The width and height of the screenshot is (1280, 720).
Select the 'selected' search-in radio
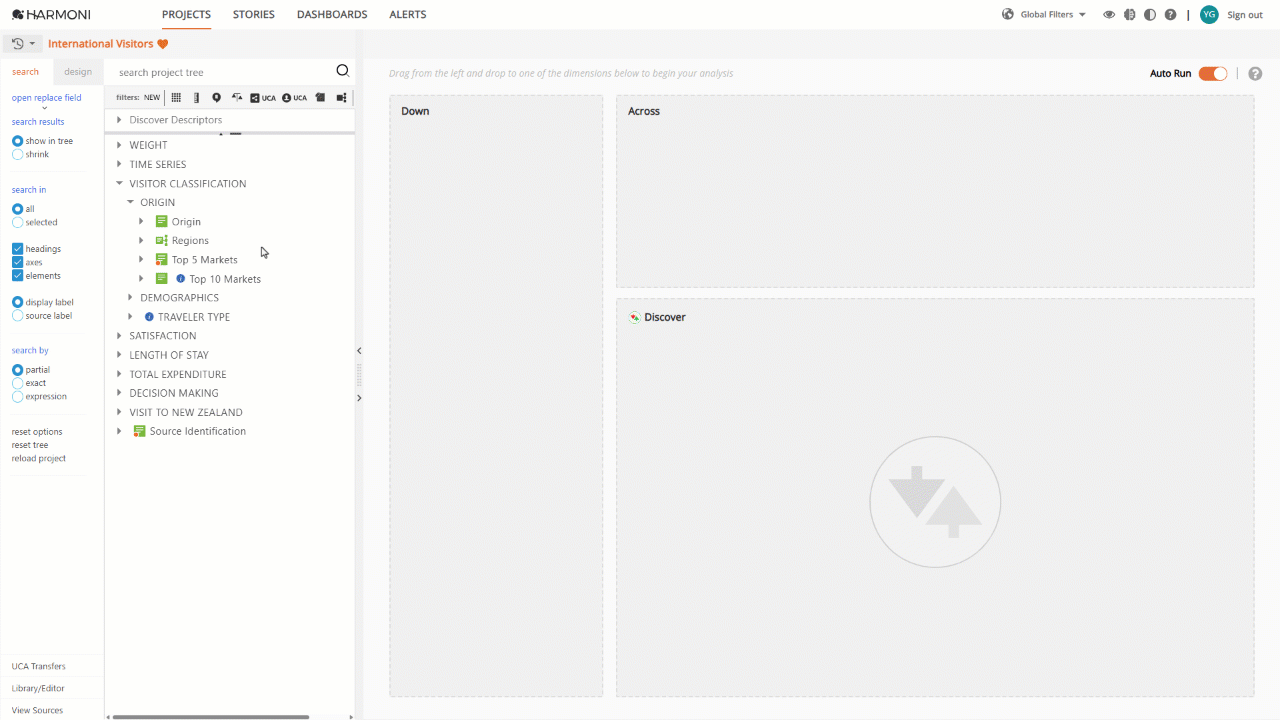(x=17, y=222)
